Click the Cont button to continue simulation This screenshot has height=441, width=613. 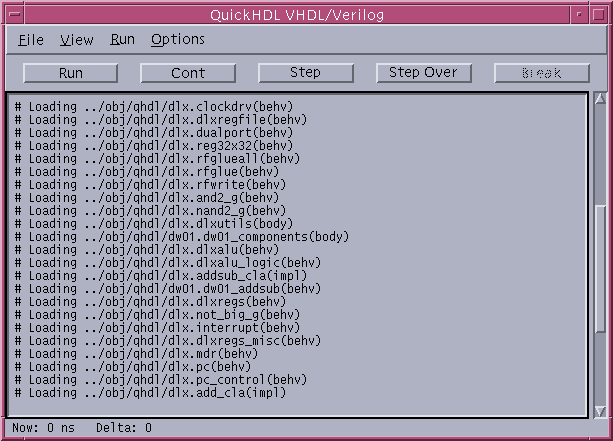click(x=188, y=73)
